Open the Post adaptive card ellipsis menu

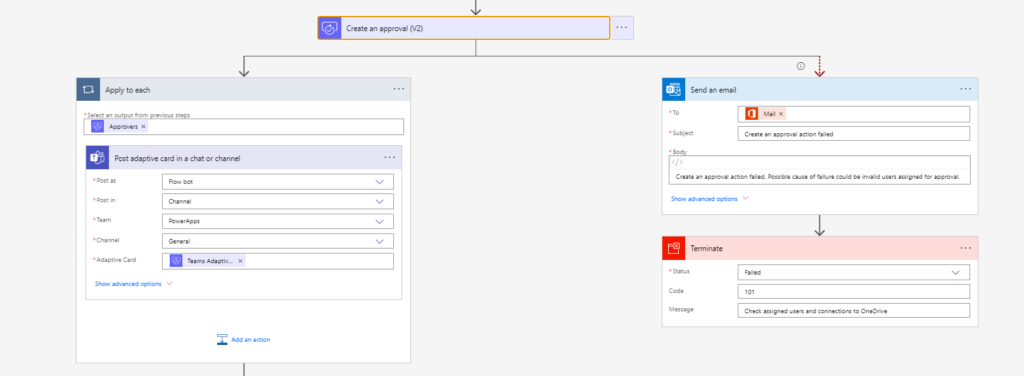pos(390,157)
